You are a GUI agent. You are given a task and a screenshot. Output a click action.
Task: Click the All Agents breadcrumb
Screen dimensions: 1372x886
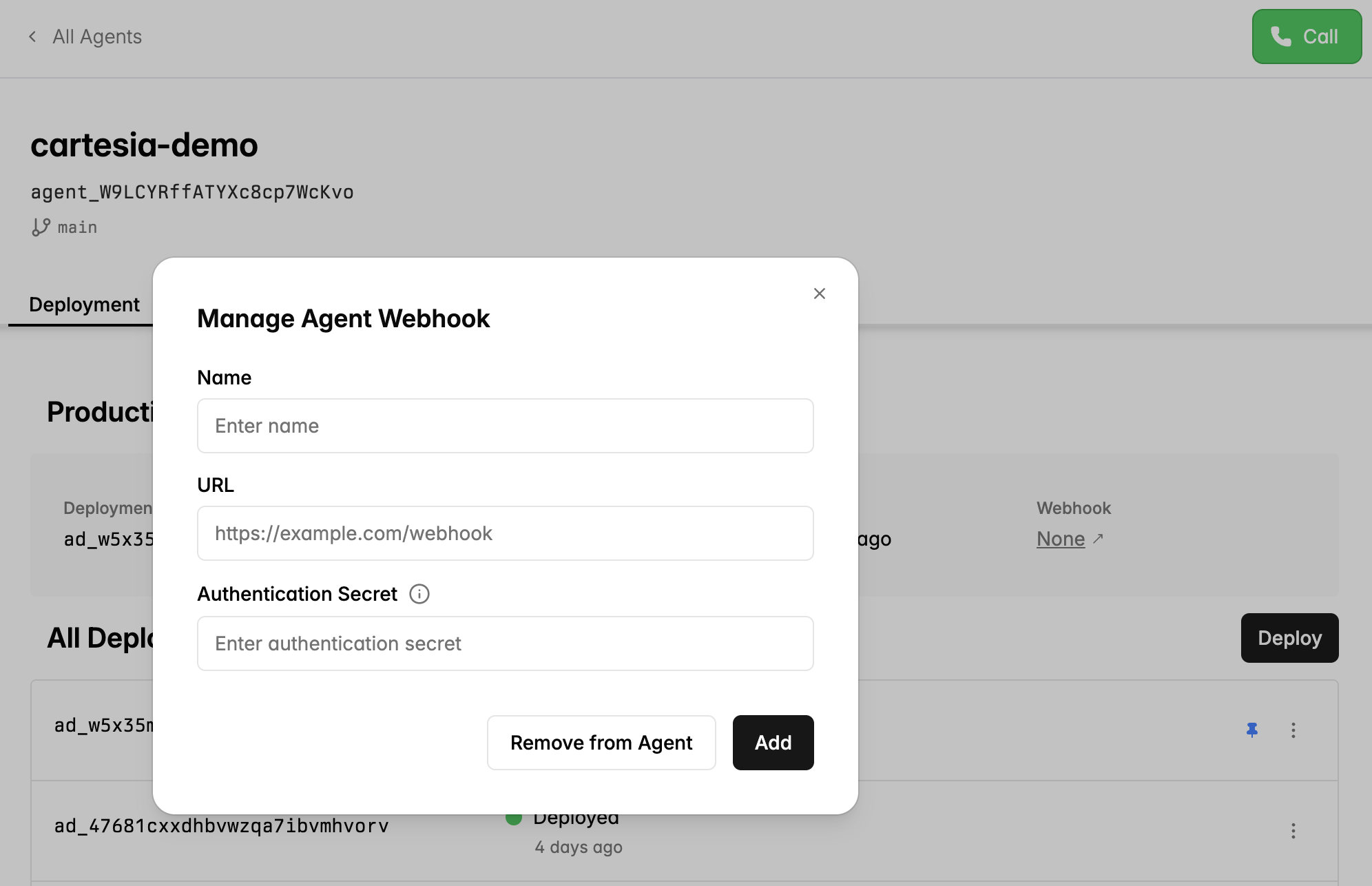coord(96,37)
